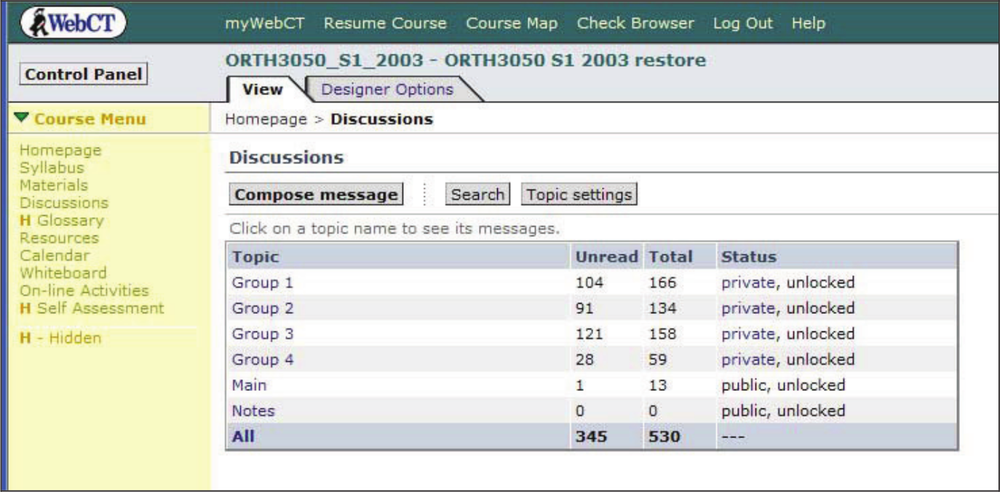Open the Group 1 topic
The width and height of the screenshot is (1000, 492).
click(262, 283)
